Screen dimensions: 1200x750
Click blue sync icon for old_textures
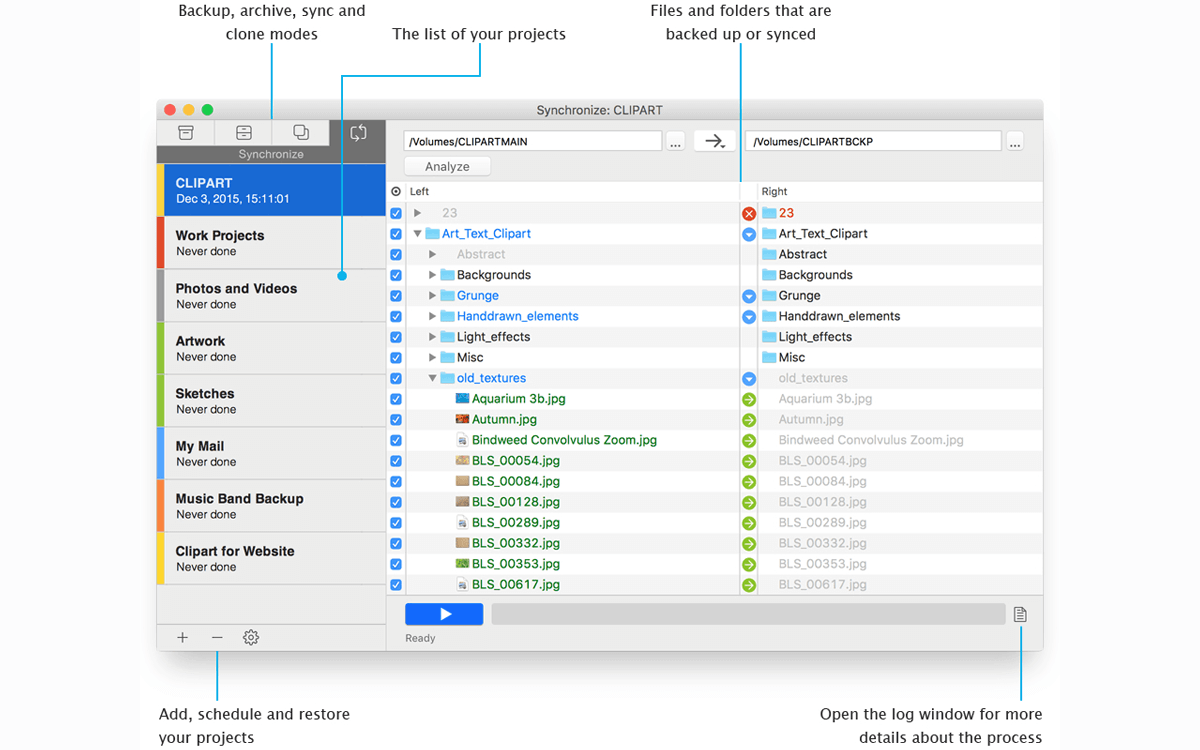749,379
